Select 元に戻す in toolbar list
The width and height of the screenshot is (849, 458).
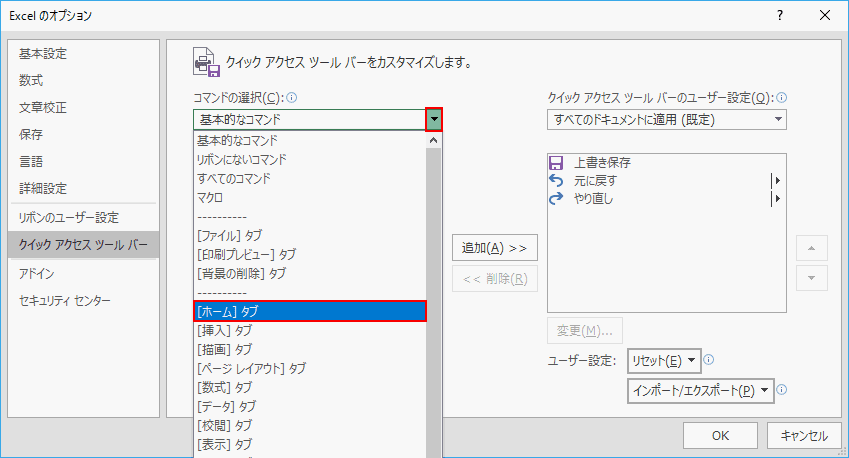[x=667, y=180]
